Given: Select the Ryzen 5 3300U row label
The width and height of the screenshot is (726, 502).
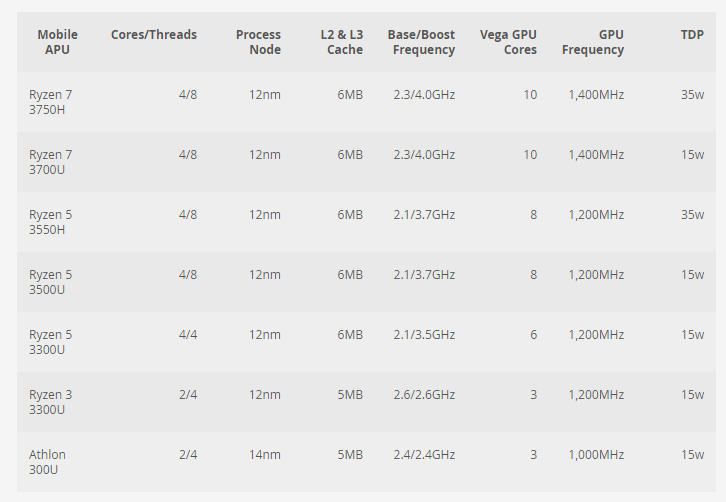Looking at the screenshot, I should 50,342.
